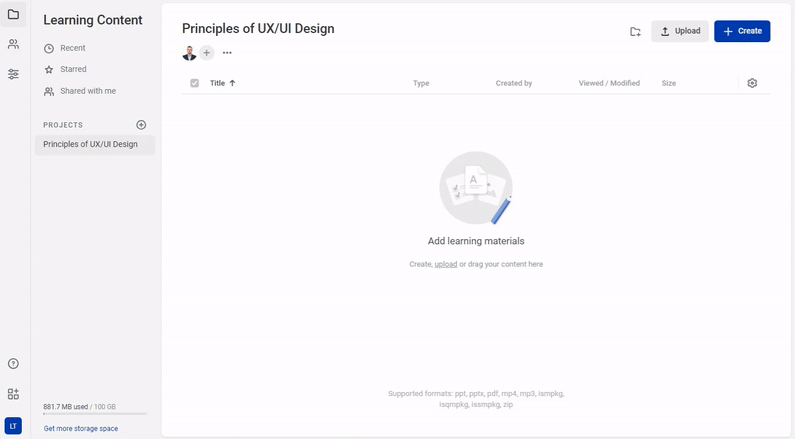Toggle the select all checkbox in header
Viewport: 795px width, 439px height.
(195, 83)
